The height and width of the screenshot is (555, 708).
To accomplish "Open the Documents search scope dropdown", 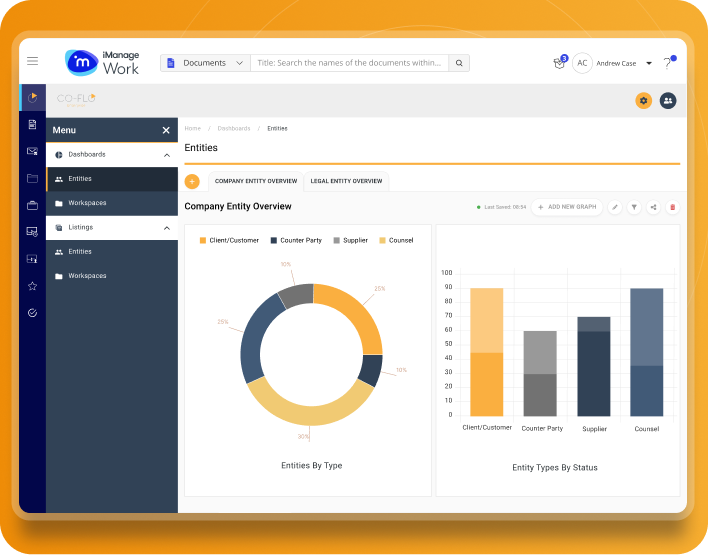I will (205, 63).
